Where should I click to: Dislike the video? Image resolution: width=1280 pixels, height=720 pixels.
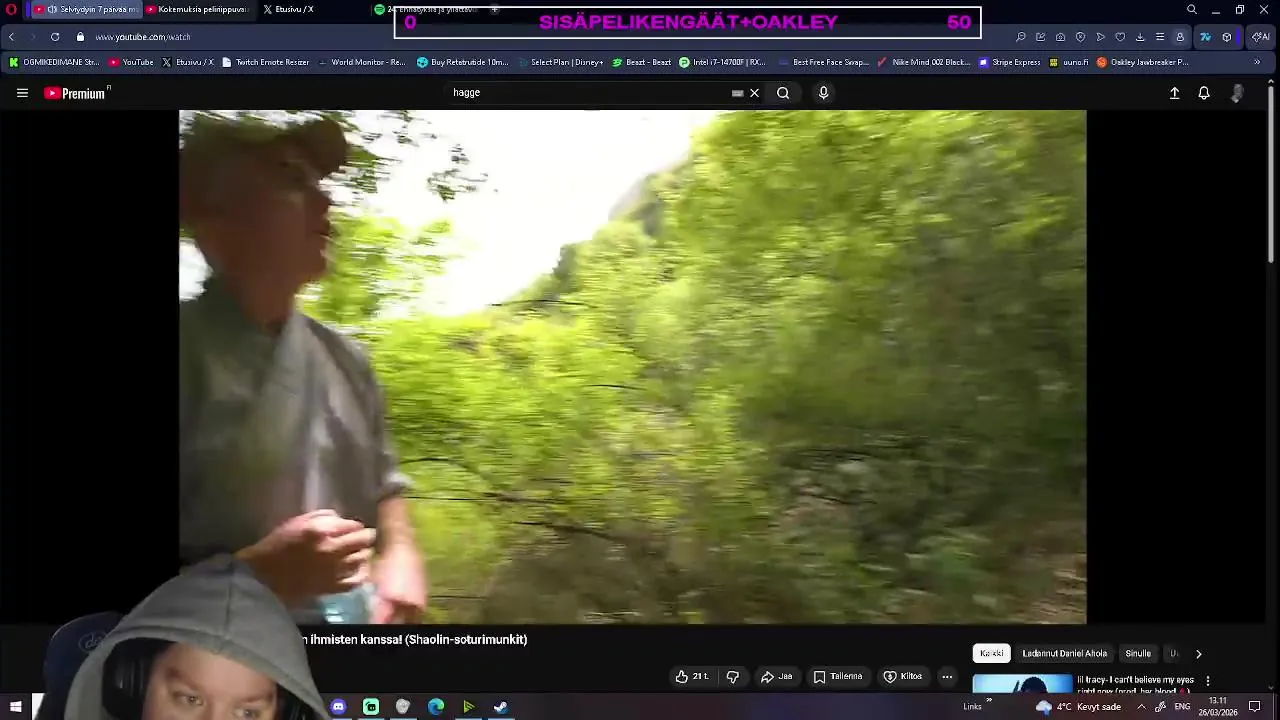click(733, 677)
